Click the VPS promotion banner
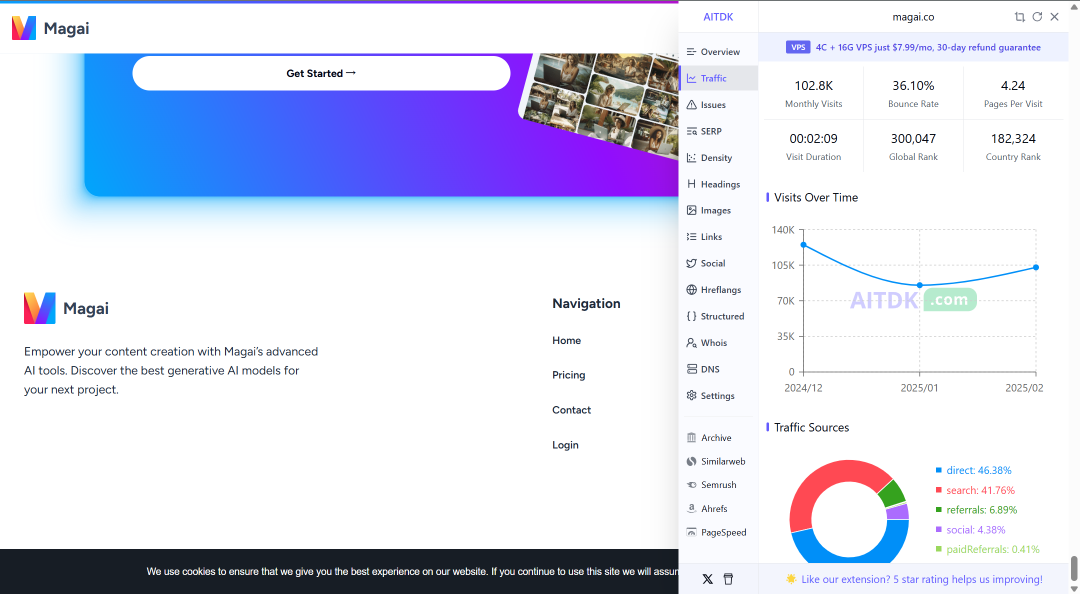The width and height of the screenshot is (1080, 594). [x=913, y=48]
